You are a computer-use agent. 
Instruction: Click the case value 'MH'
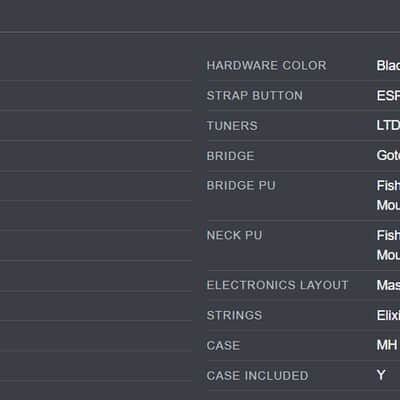[x=387, y=345]
